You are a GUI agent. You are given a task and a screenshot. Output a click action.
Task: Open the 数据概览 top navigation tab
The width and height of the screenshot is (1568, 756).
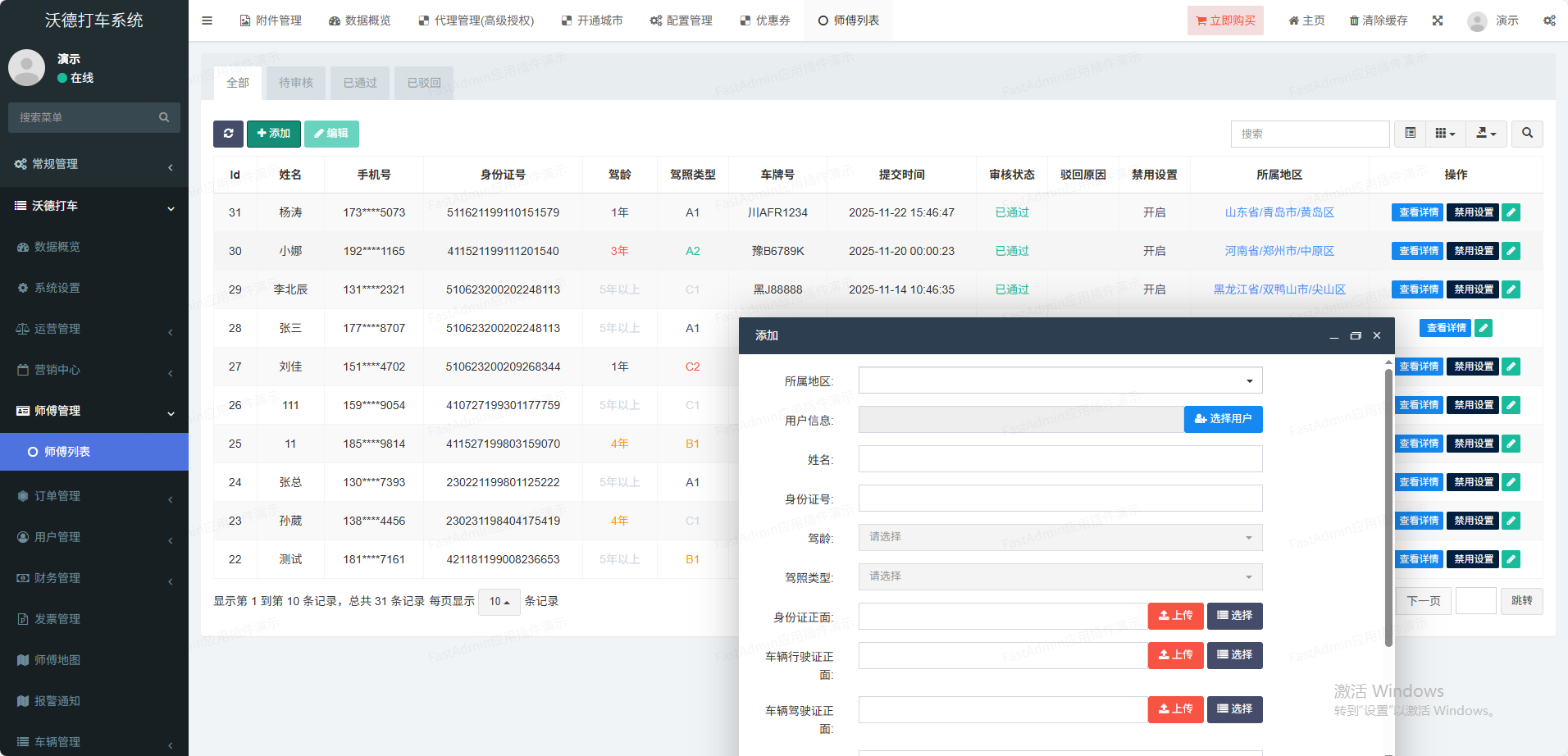click(360, 20)
